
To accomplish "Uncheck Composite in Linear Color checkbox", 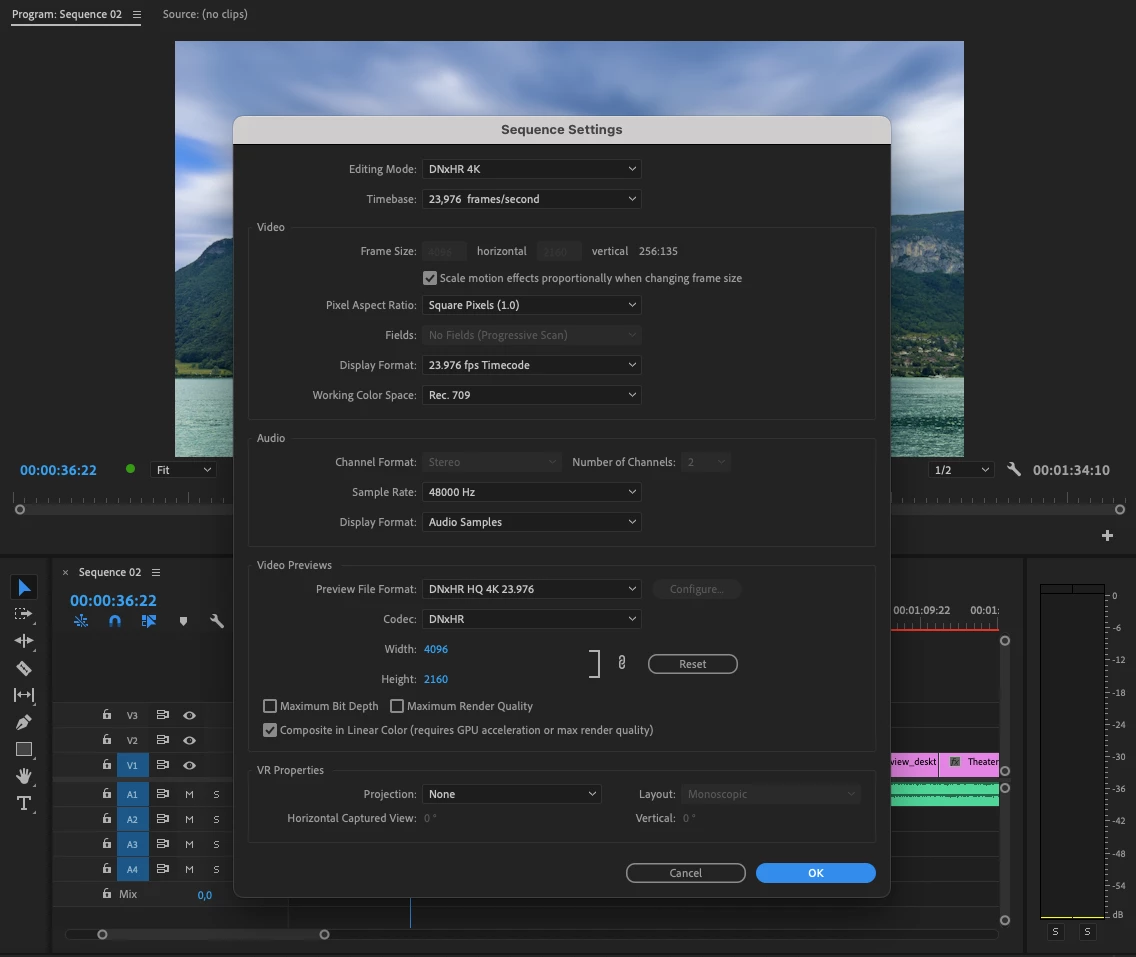I will (270, 730).
